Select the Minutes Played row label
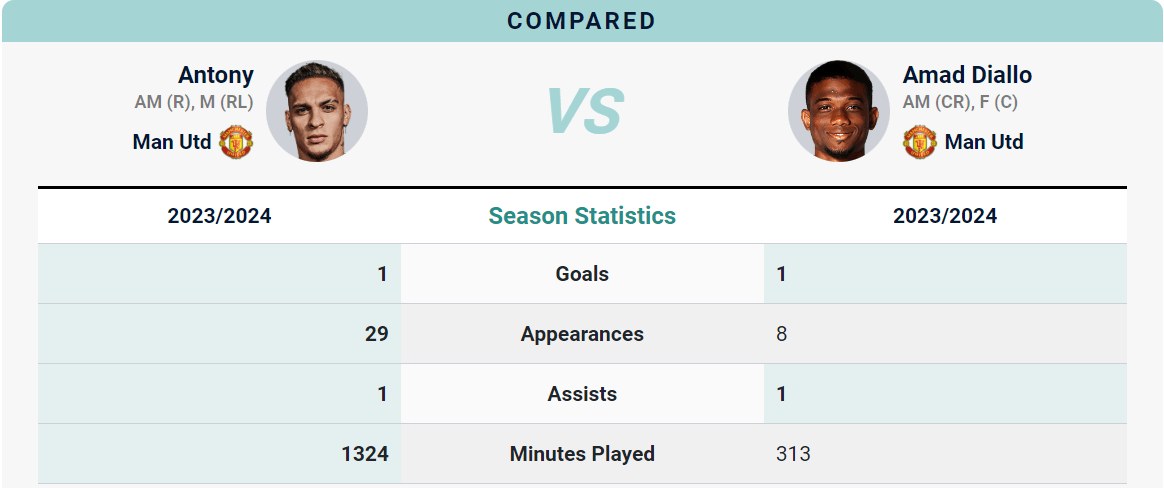The width and height of the screenshot is (1164, 488). (582, 454)
